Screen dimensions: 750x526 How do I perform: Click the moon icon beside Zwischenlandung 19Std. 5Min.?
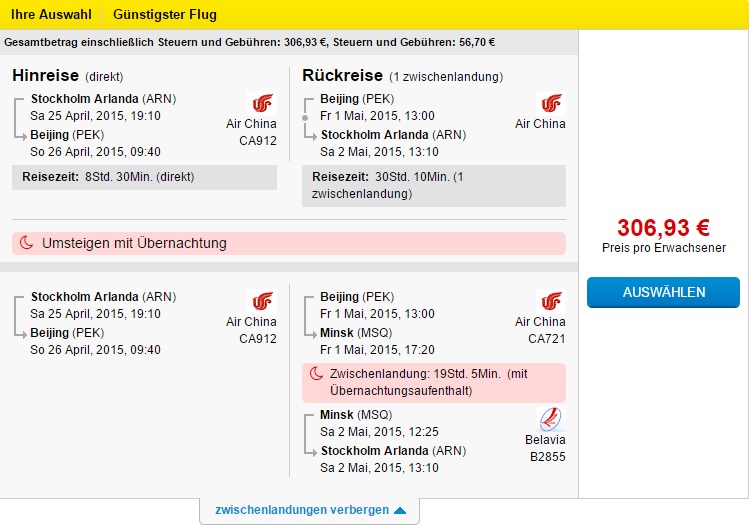pyautogui.click(x=316, y=373)
